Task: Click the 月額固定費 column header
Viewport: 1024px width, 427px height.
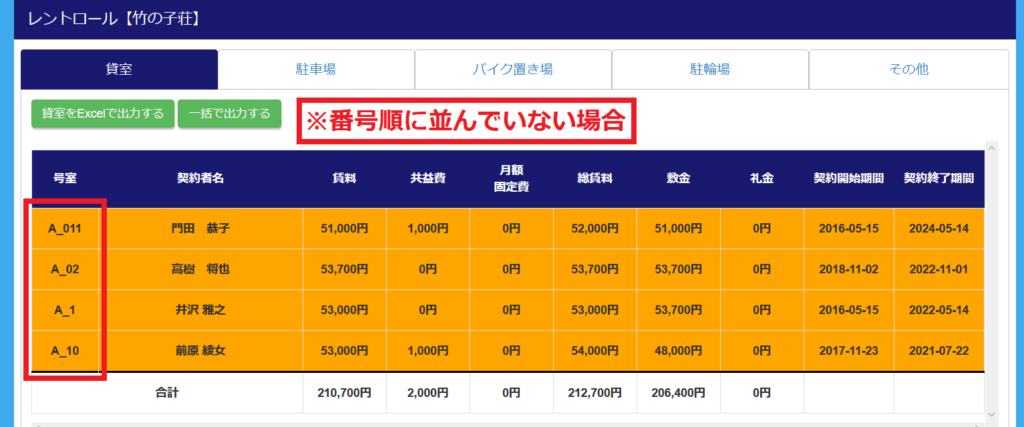Action: [x=511, y=179]
